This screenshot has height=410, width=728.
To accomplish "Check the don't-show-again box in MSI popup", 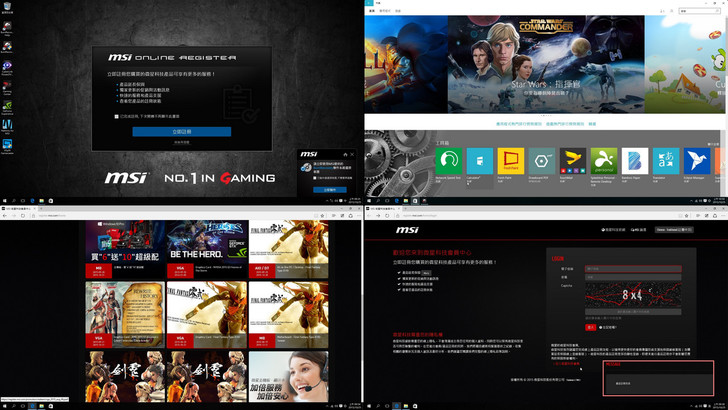I will [316, 178].
